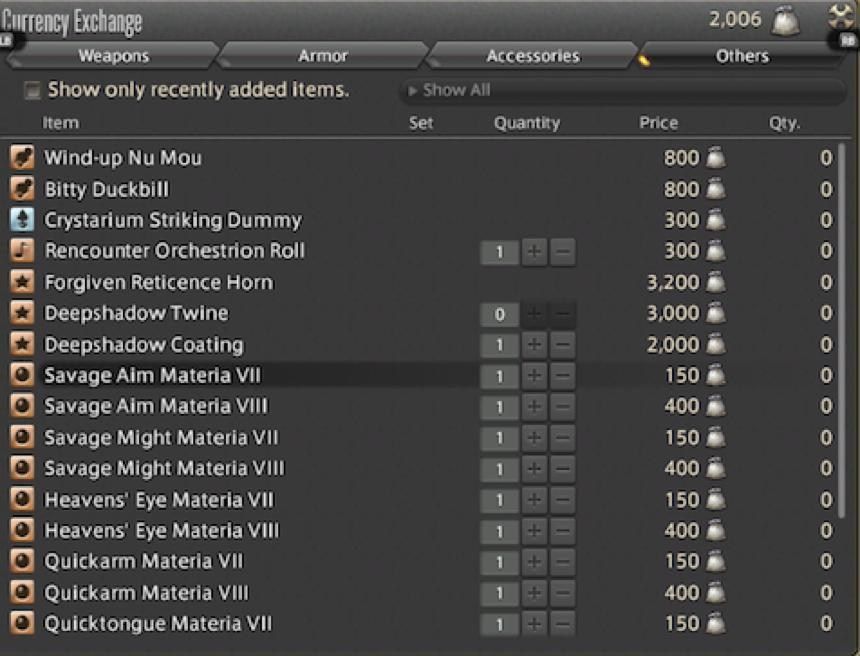Click the Price column header
Screen dimensions: 860x656
tap(658, 123)
